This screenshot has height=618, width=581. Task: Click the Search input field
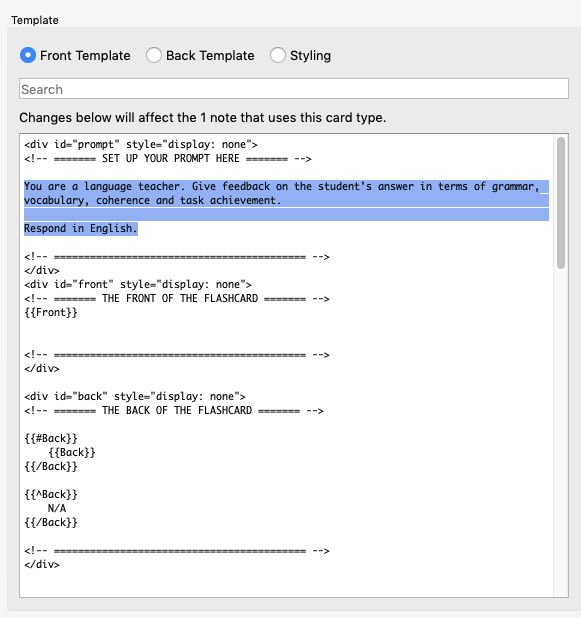point(294,89)
